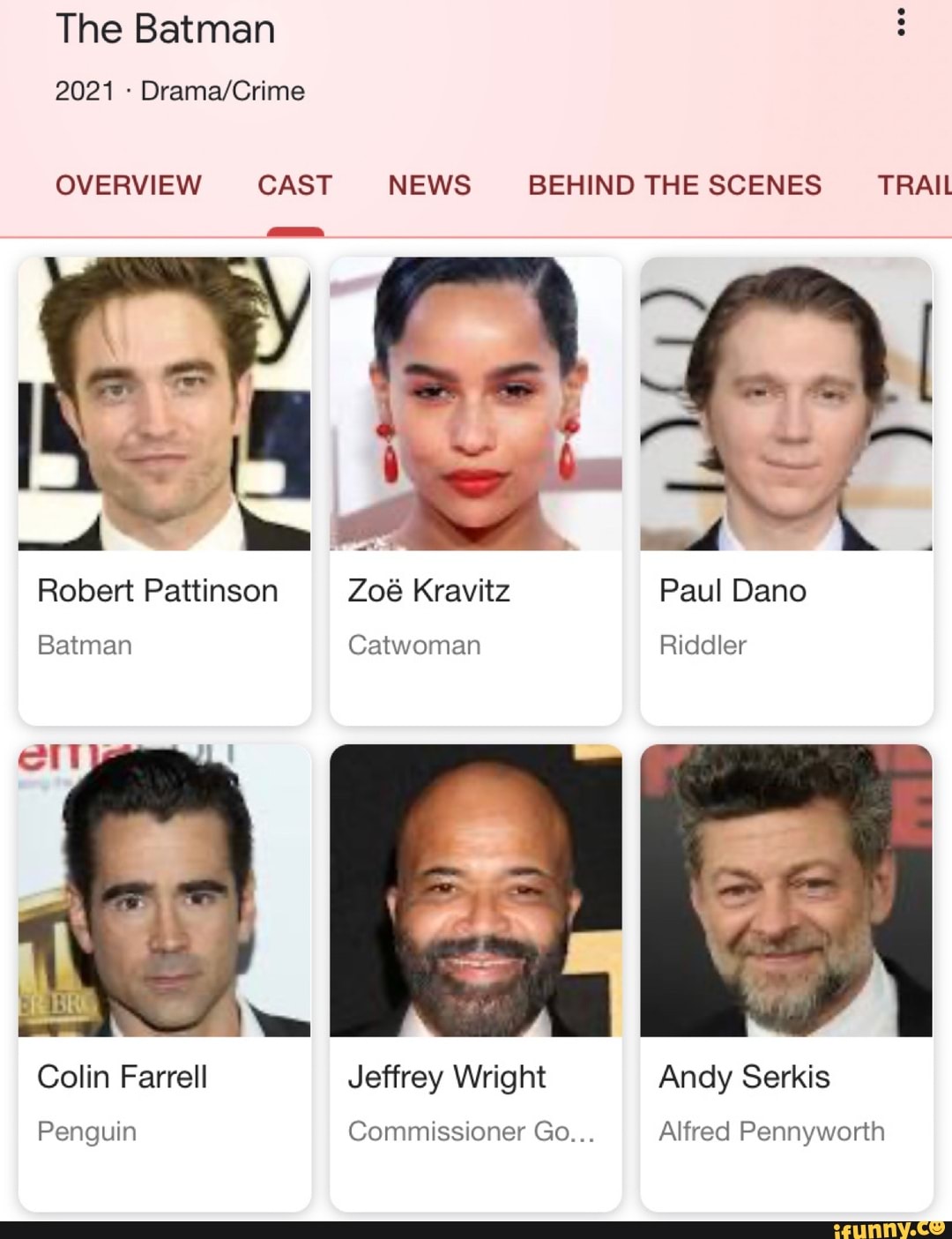952x1239 pixels.
Task: Open the Paul Dano name link
Action: pyautogui.click(x=733, y=591)
